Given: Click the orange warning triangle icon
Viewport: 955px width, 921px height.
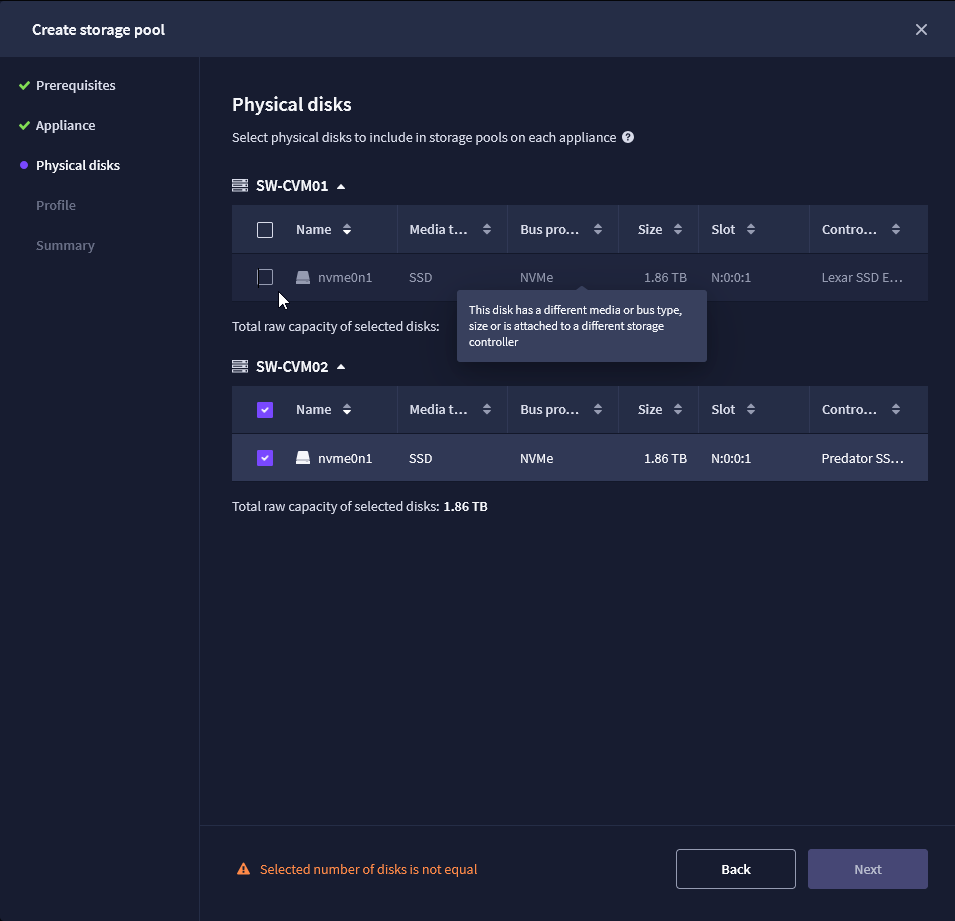Looking at the screenshot, I should (x=243, y=869).
